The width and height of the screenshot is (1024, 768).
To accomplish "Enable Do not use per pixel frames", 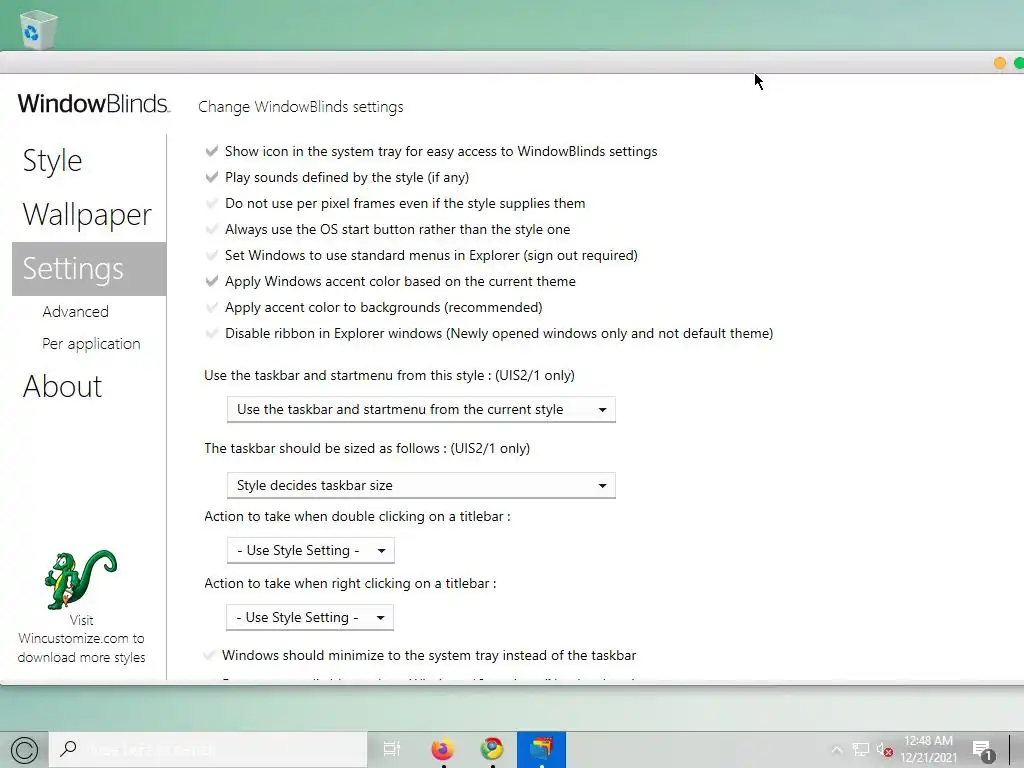I will [212, 203].
